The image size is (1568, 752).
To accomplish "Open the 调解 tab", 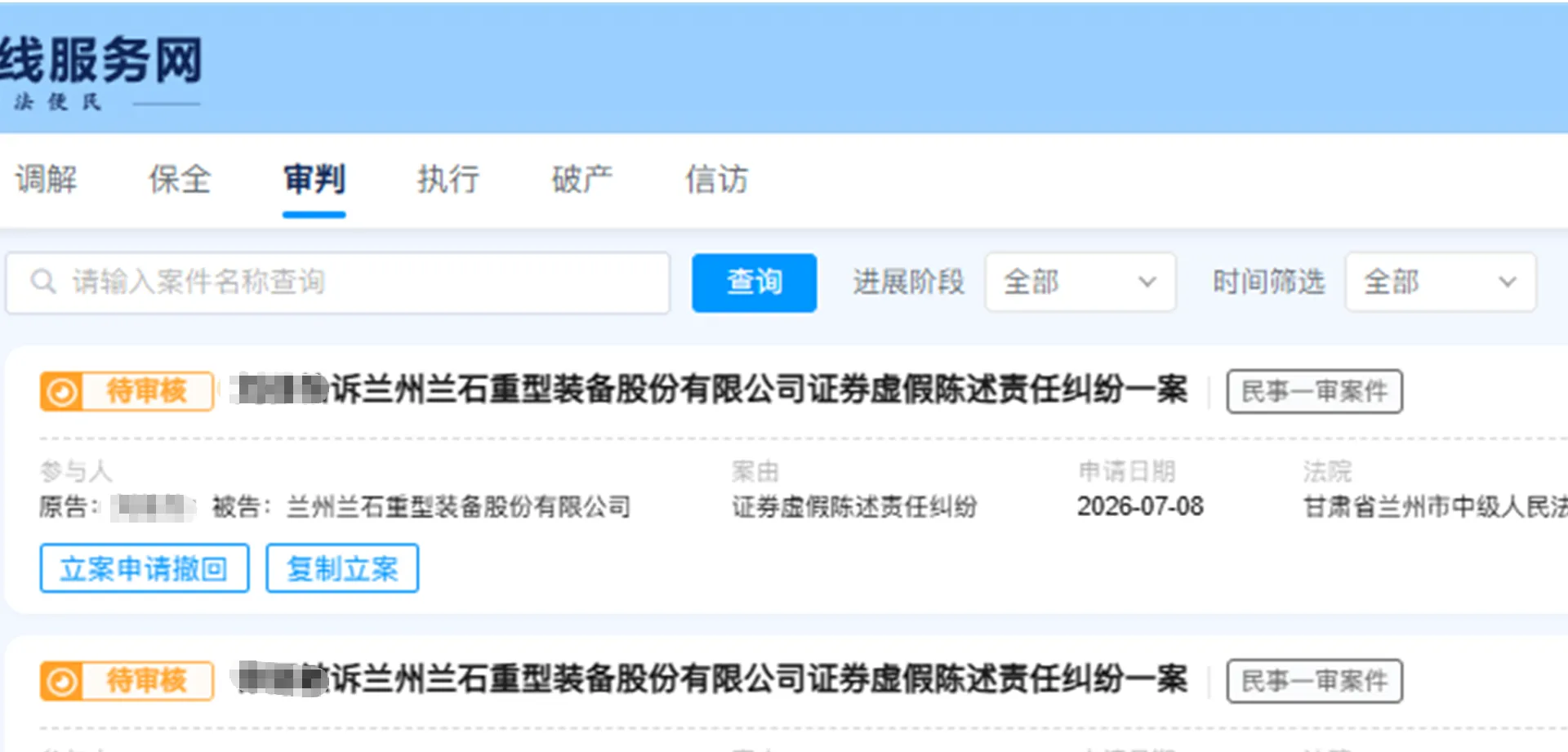I will point(47,179).
